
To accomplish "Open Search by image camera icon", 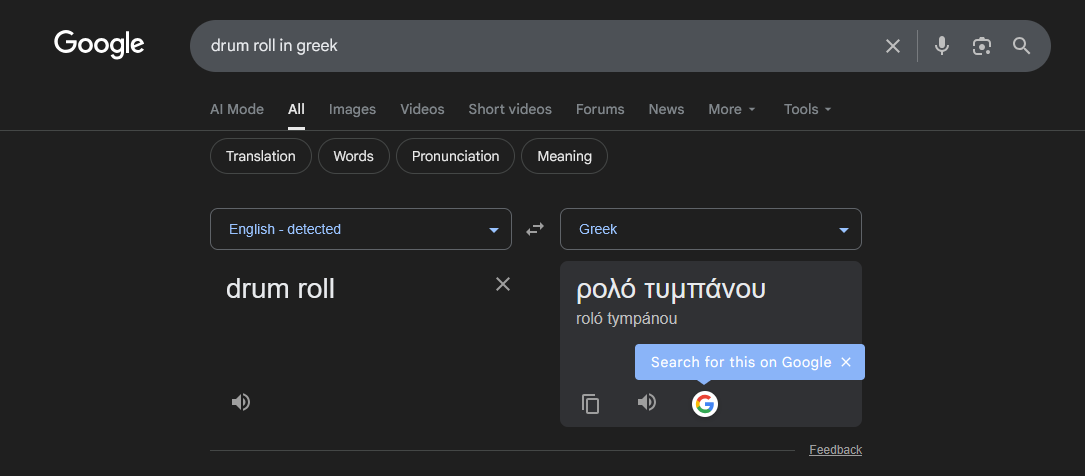I will coord(981,46).
